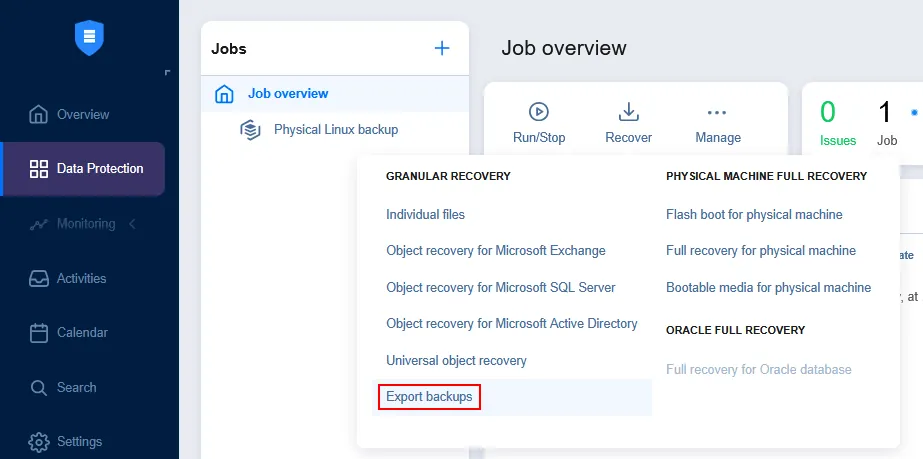
Task: Open the Search sidebar entry
Action: click(77, 387)
